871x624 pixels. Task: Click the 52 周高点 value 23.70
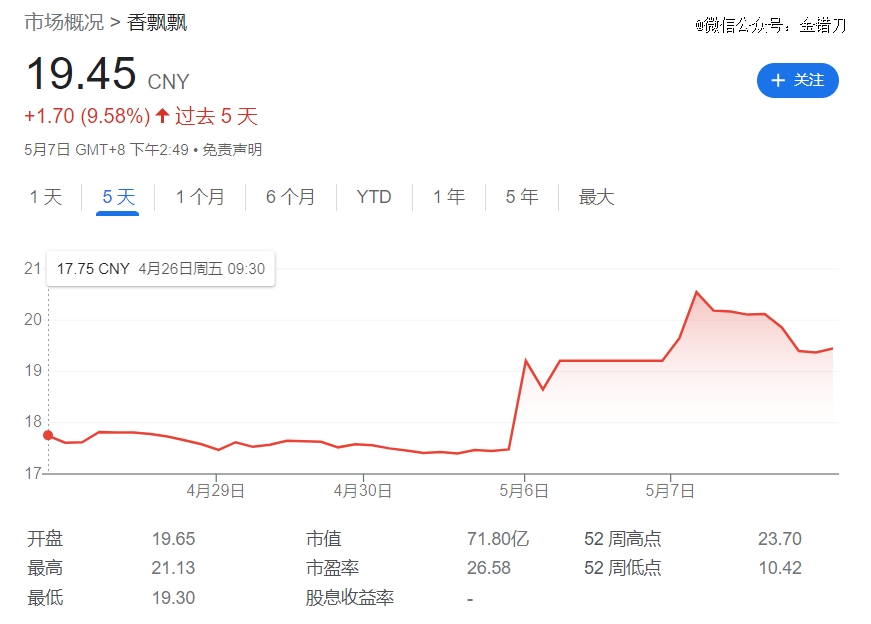click(x=780, y=538)
